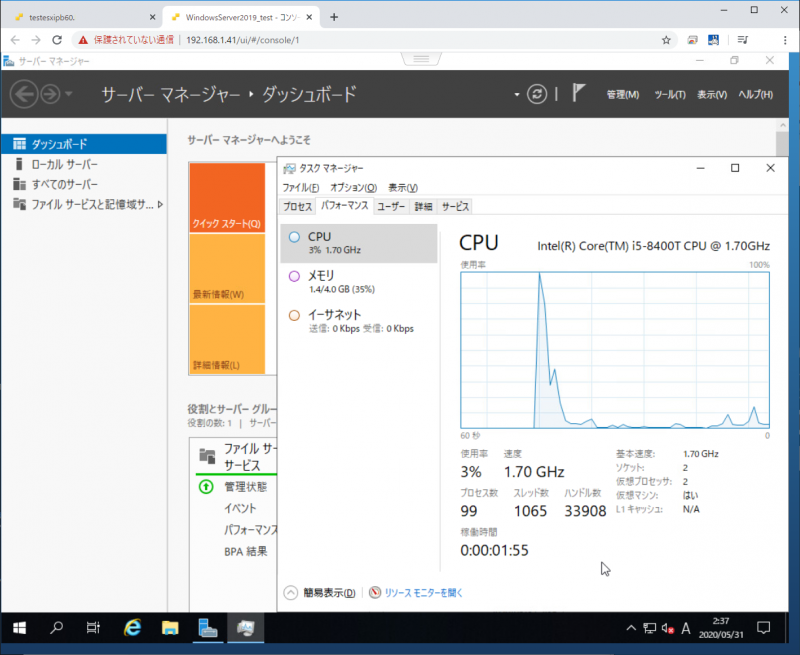Click the green 管理状態 status icon

(206, 487)
